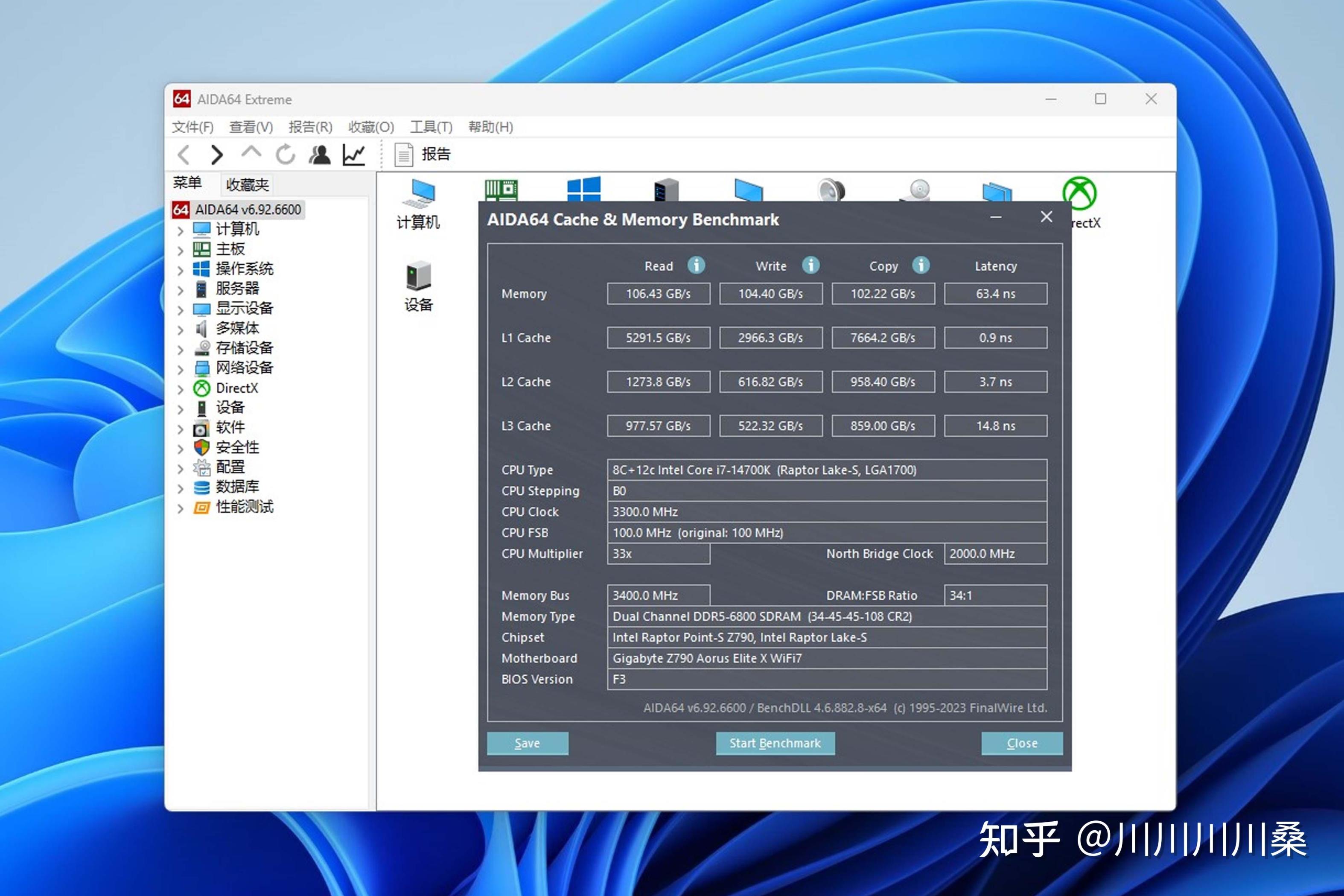Click the Memory Read result field
The width and height of the screenshot is (1344, 896).
tap(658, 294)
